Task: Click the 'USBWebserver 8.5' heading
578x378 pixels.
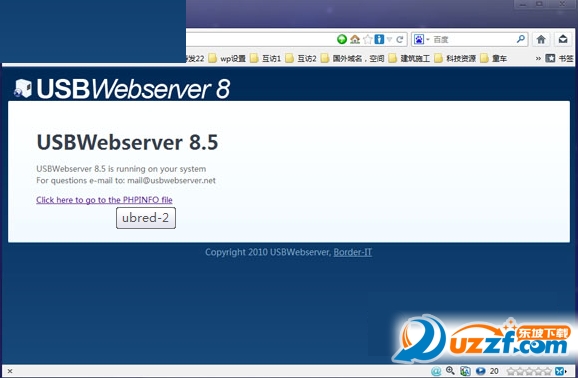Action: click(x=128, y=142)
